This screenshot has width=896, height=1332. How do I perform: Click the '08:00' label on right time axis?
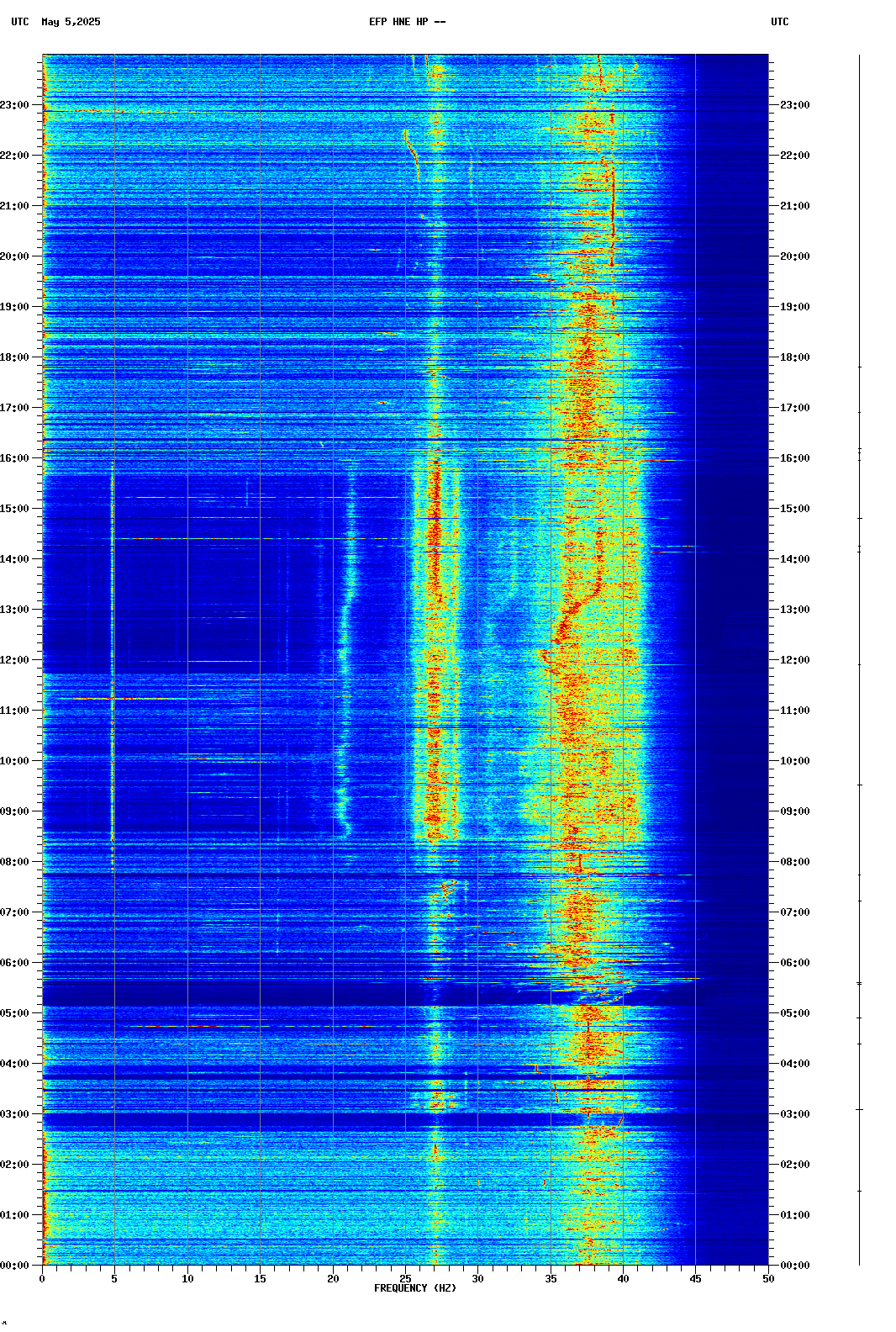click(x=795, y=862)
